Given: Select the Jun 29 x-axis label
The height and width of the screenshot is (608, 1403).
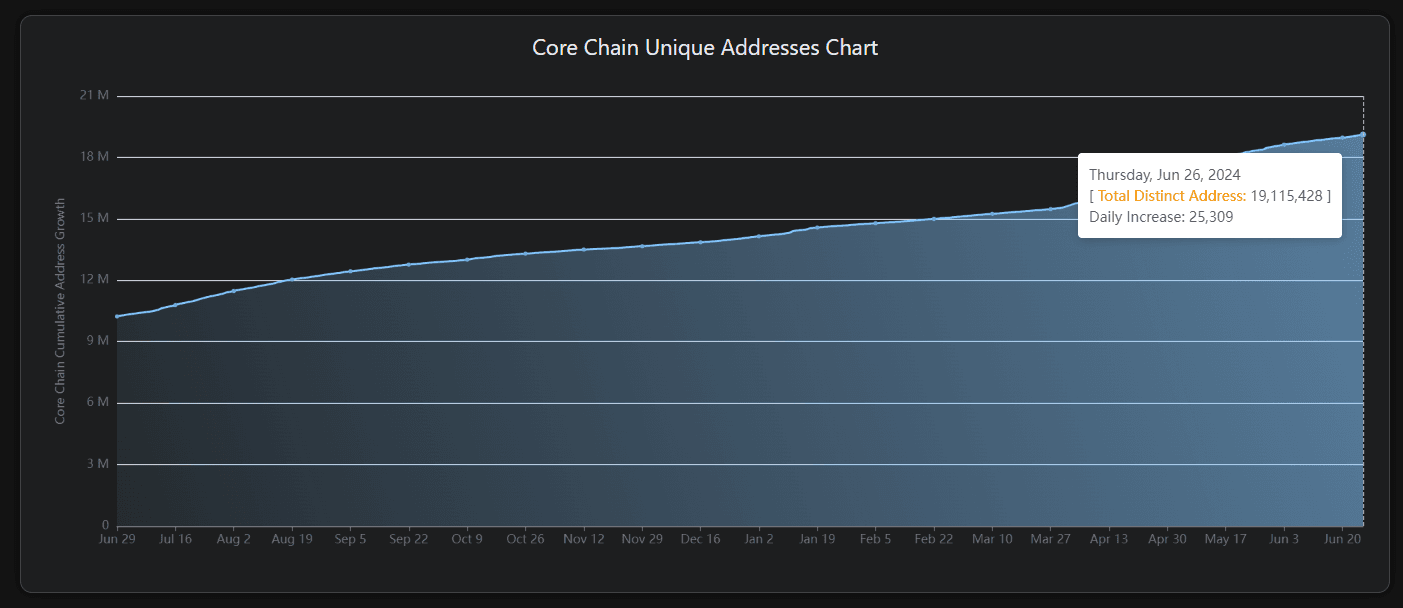Looking at the screenshot, I should pyautogui.click(x=117, y=538).
